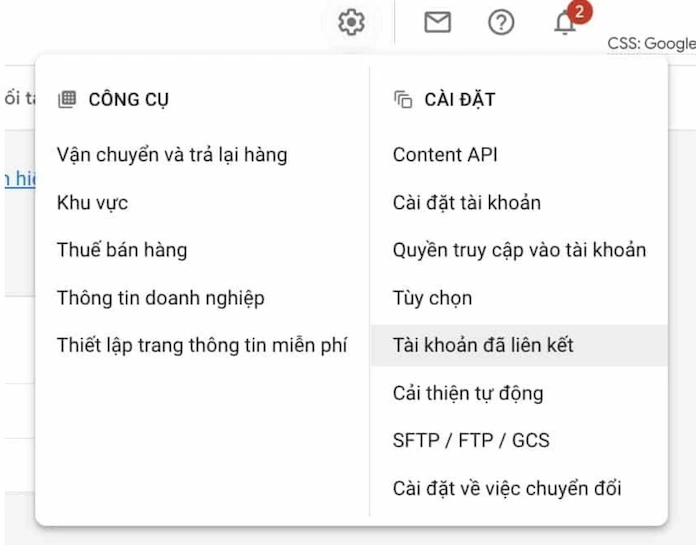700x545 pixels.
Task: Select Tùy chọn menu item
Action: pyautogui.click(x=432, y=298)
